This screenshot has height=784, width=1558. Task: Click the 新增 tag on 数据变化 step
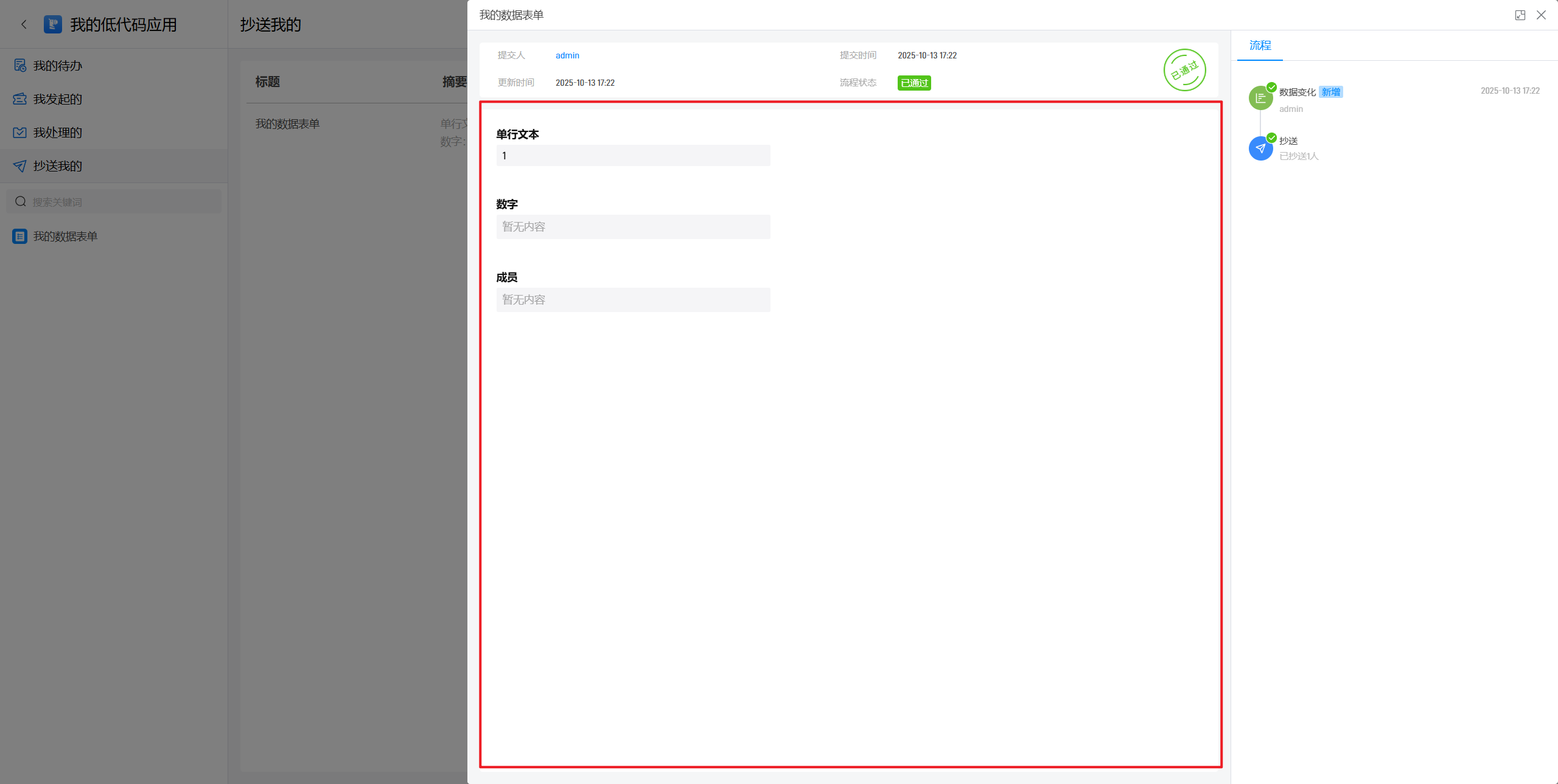tap(1330, 92)
